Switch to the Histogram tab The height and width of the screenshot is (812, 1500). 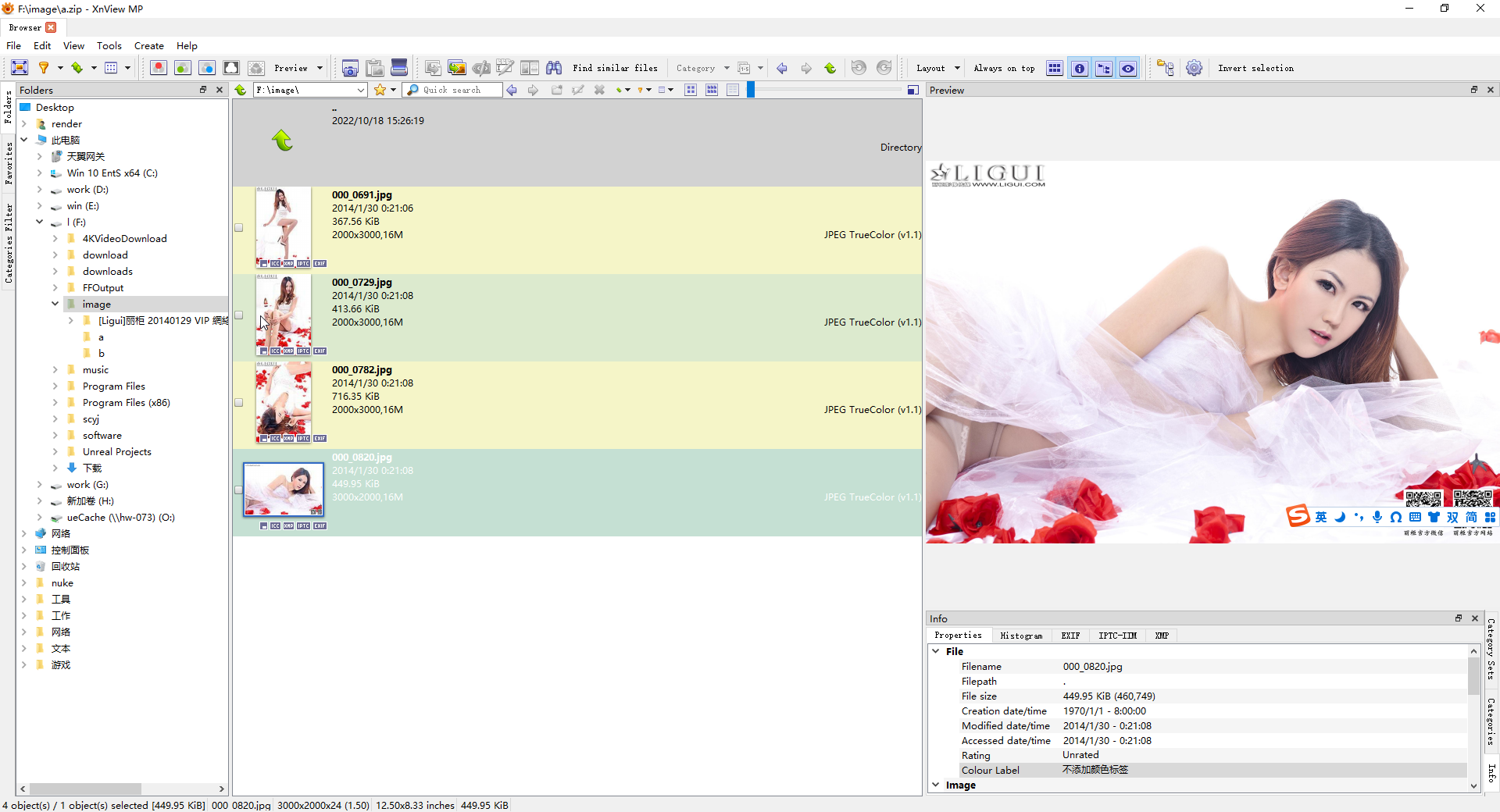click(x=1021, y=636)
